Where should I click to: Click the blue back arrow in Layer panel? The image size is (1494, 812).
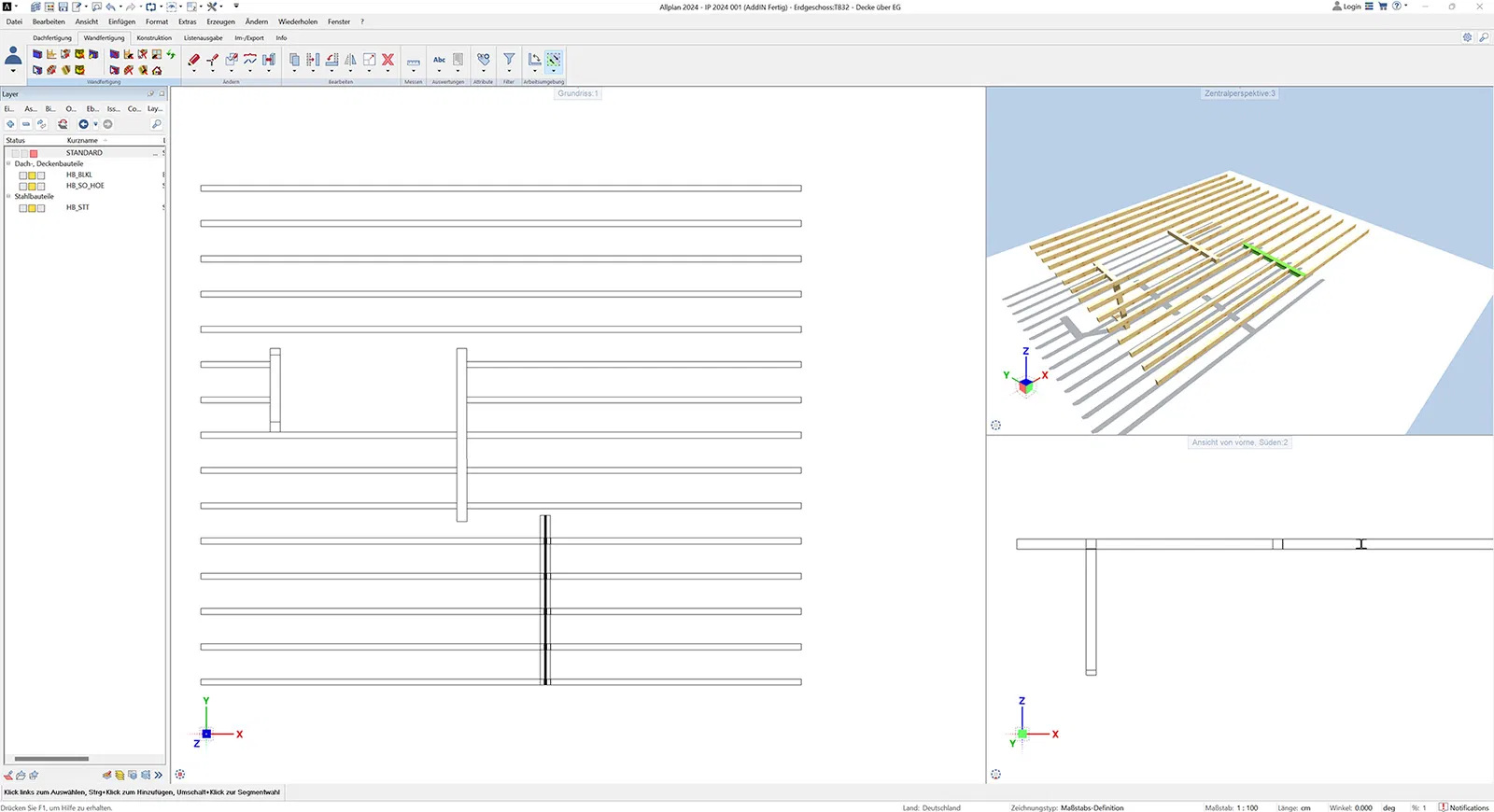coord(83,124)
